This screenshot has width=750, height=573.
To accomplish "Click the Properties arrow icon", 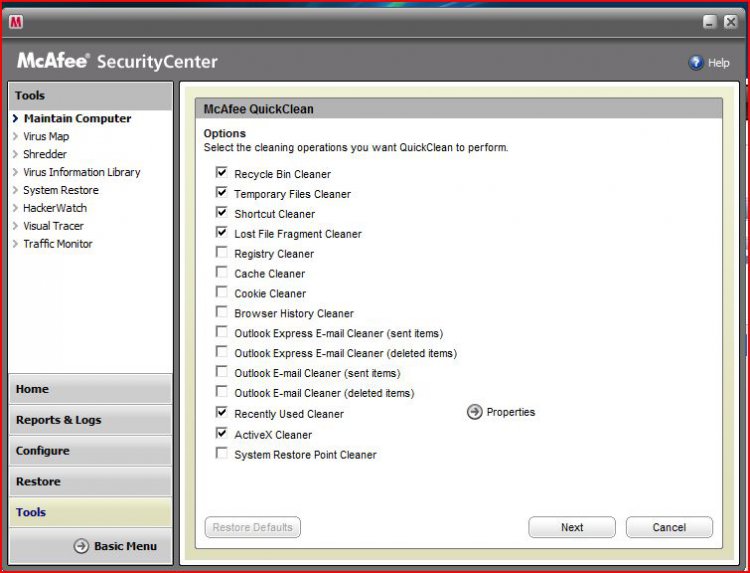I will [x=474, y=412].
